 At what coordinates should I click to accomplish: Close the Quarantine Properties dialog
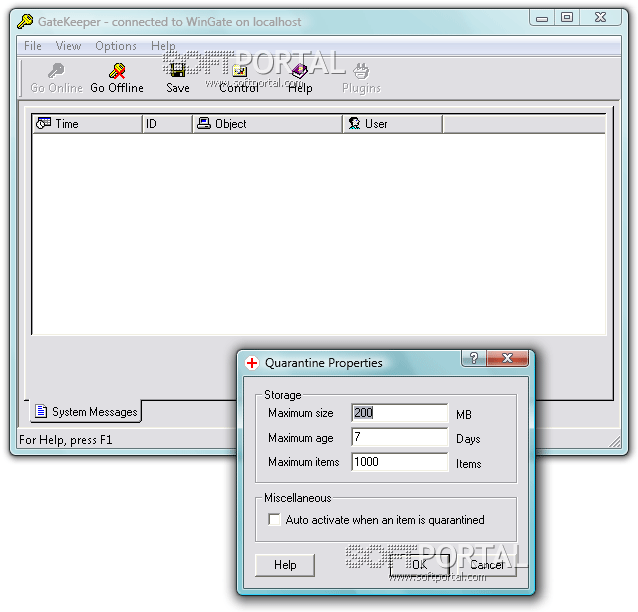[x=507, y=358]
